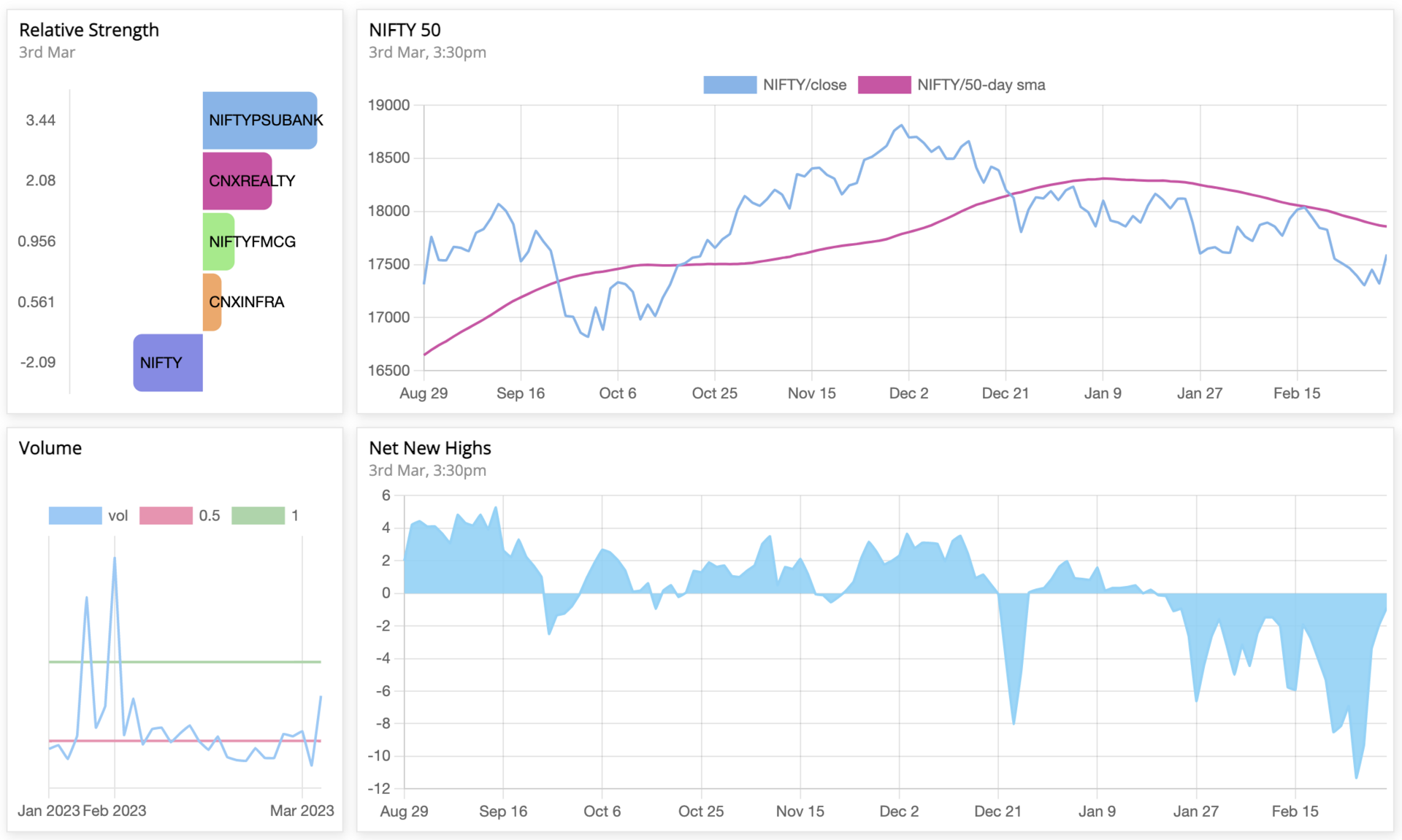This screenshot has width=1402, height=840.
Task: Toggle the NIFTY/50-day sma legend entry
Action: pyautogui.click(x=951, y=85)
